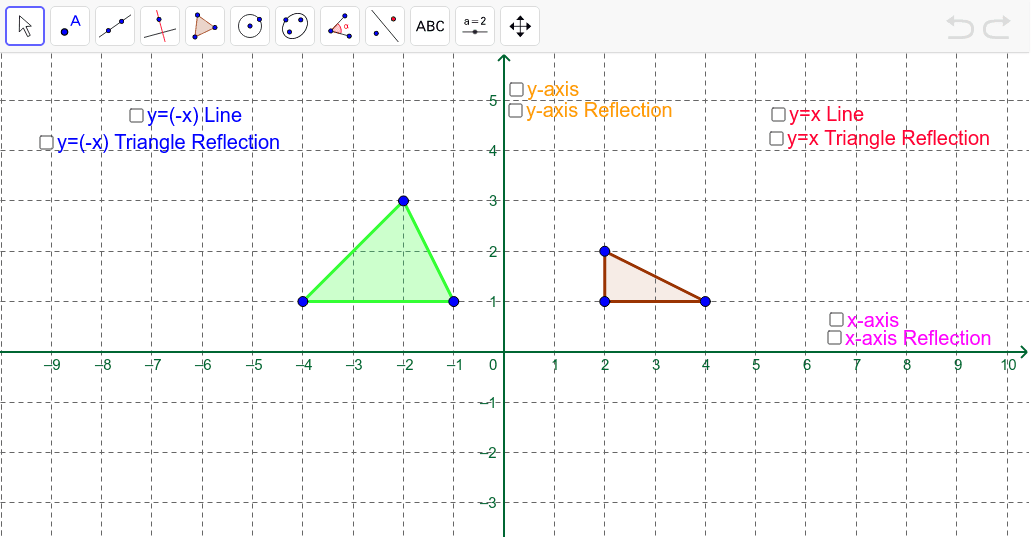Click the 'x-axis Reflection' label text
Screen dimensions: 1031x539
pos(918,338)
